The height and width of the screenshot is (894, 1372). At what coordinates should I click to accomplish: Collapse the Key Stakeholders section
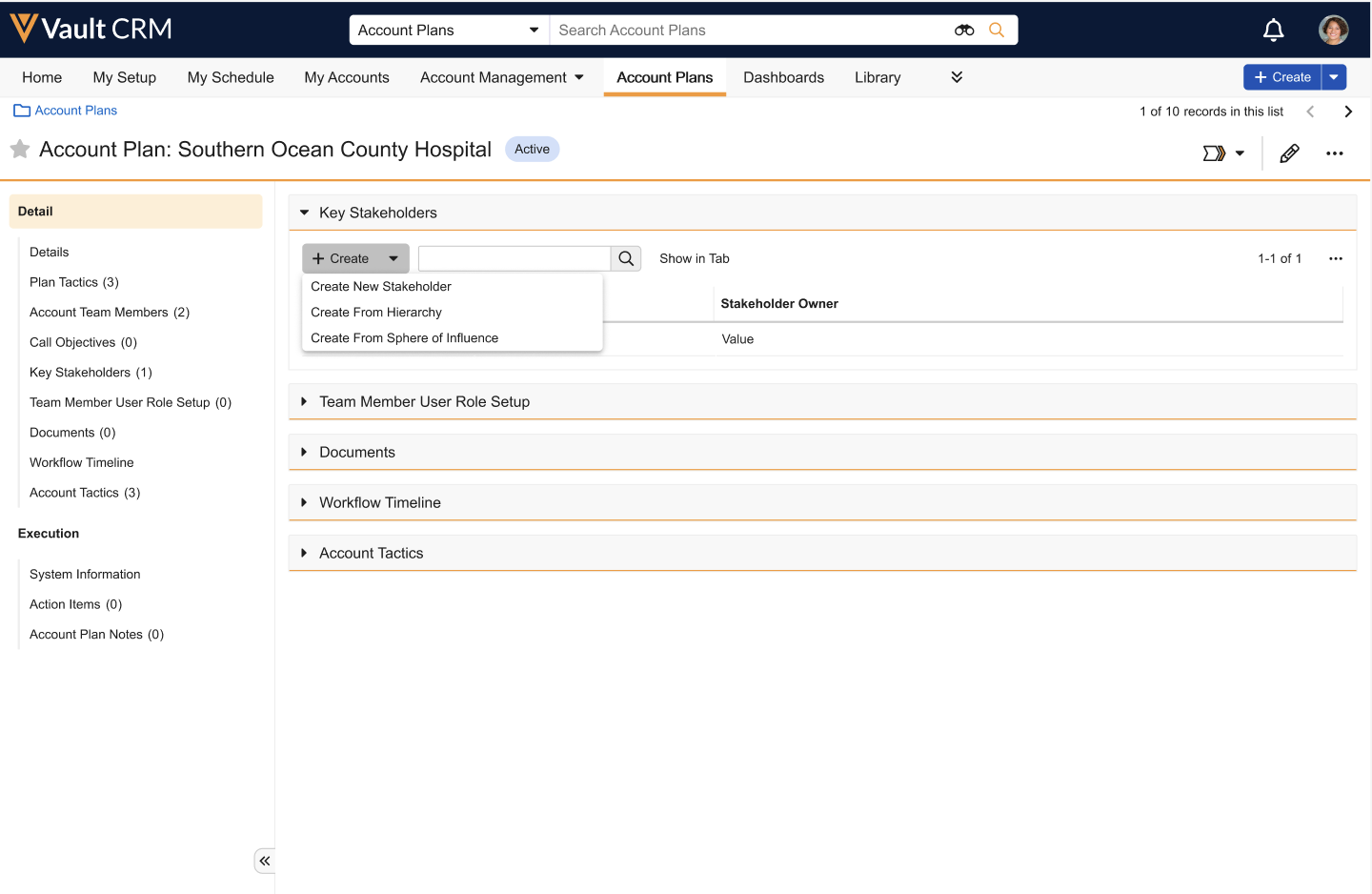tap(305, 213)
